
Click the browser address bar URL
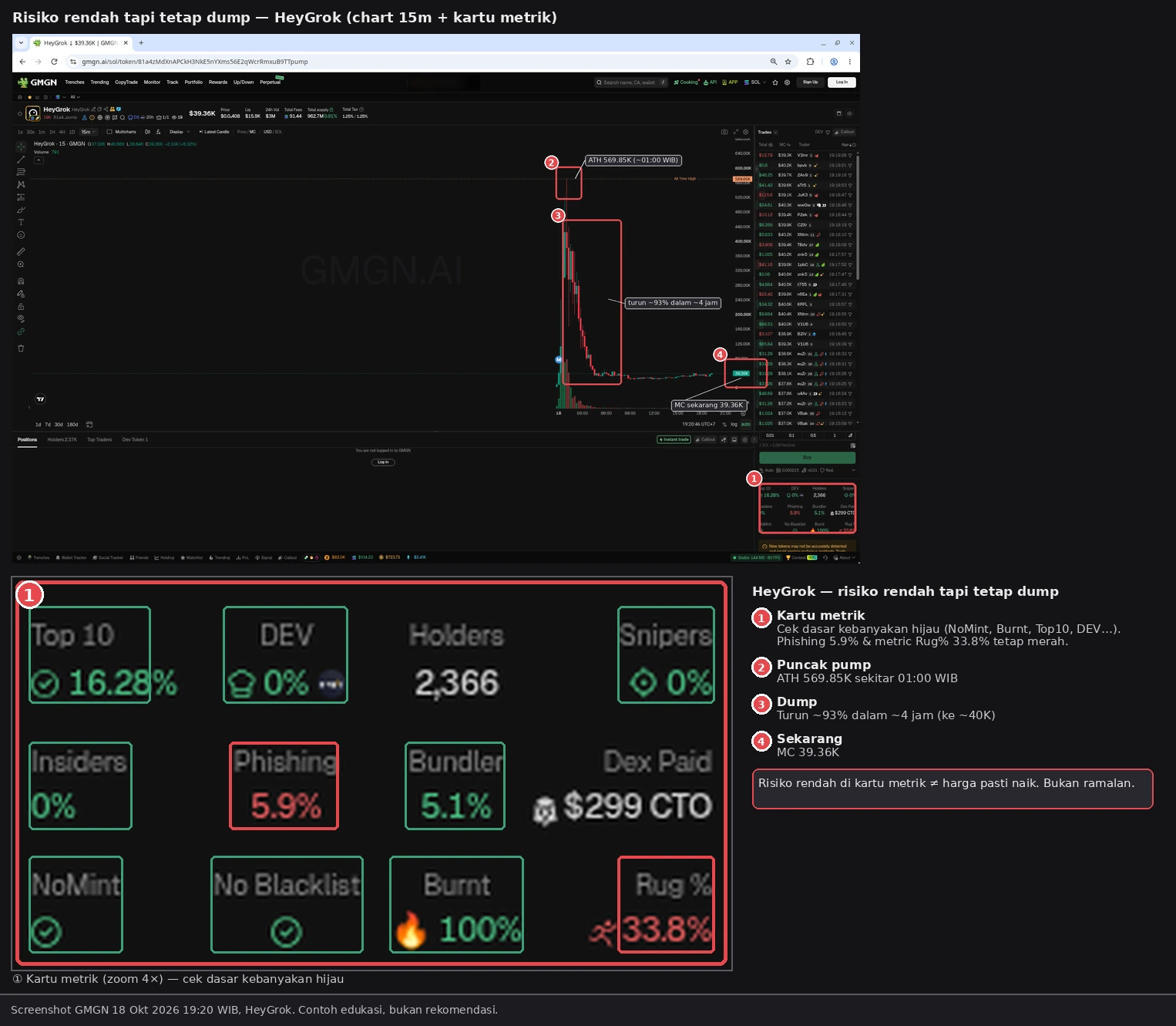[195, 62]
